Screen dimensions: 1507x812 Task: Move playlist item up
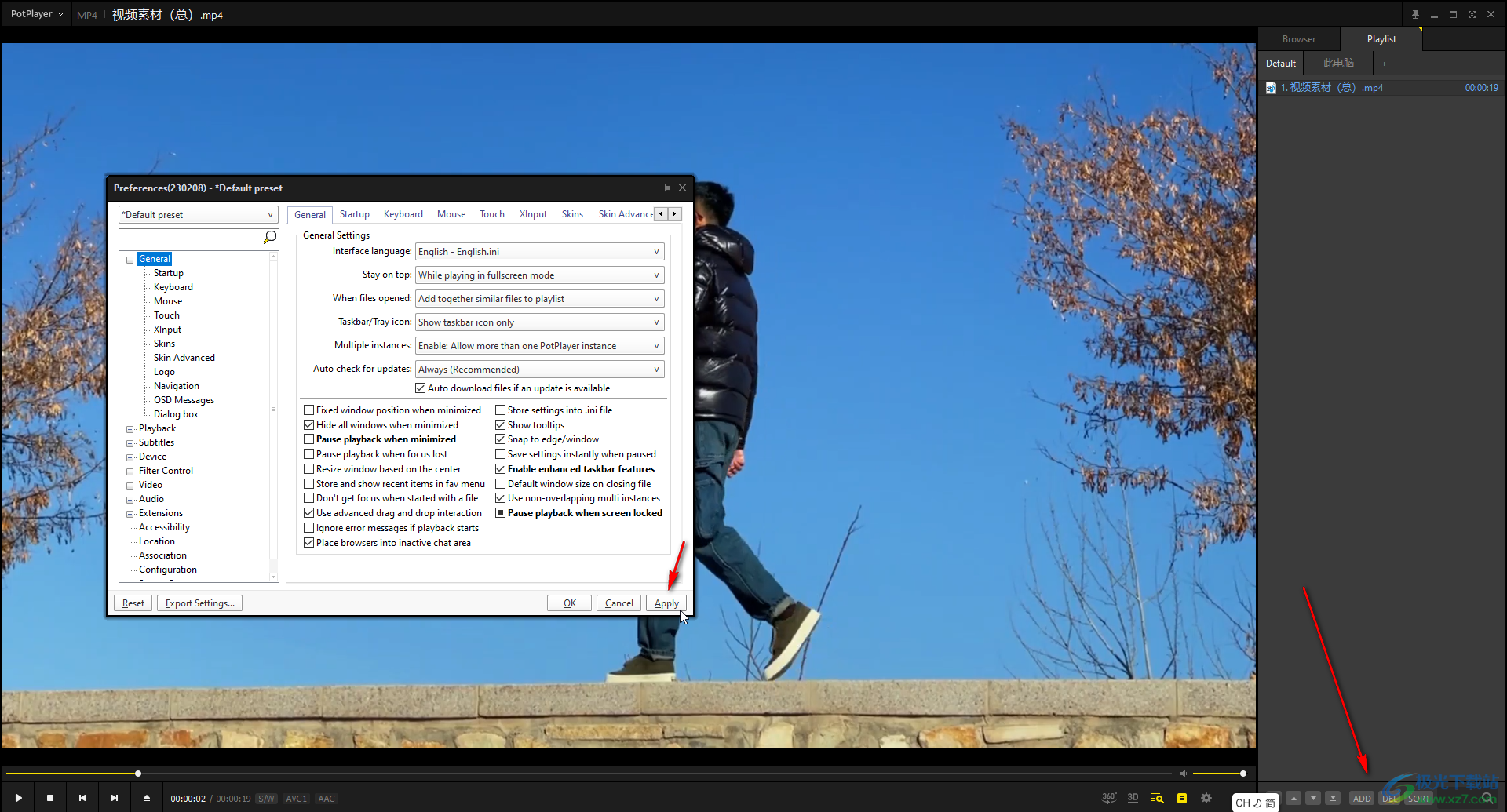1294,798
